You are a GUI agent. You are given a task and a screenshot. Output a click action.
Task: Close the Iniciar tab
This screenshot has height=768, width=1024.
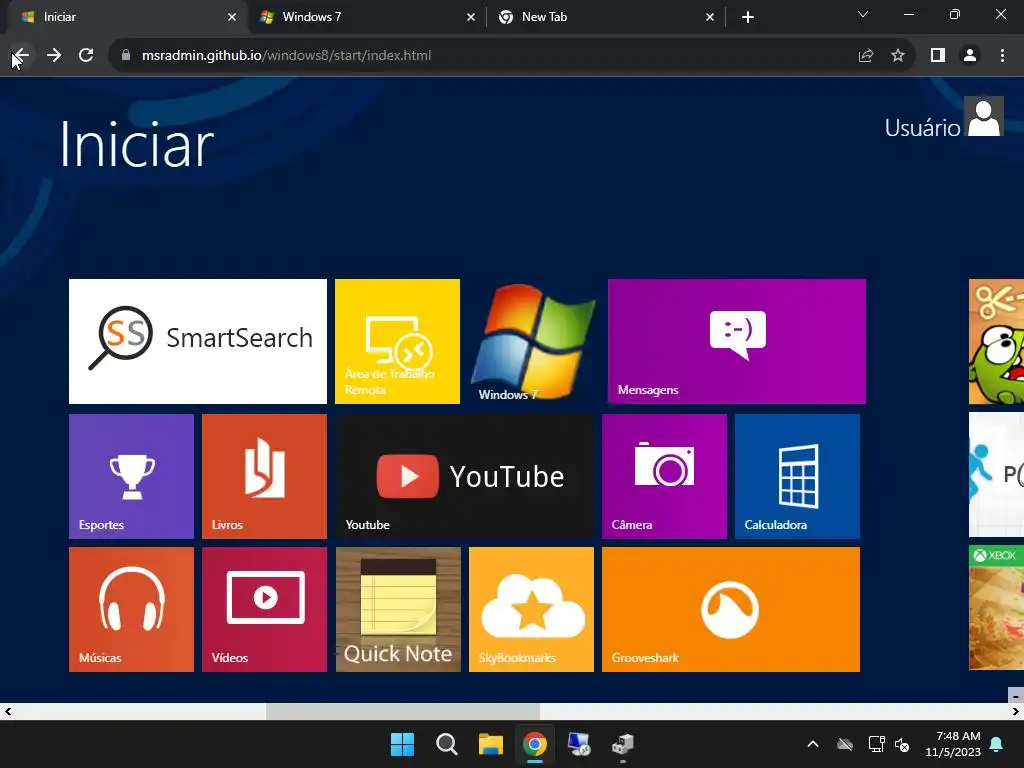(x=232, y=17)
